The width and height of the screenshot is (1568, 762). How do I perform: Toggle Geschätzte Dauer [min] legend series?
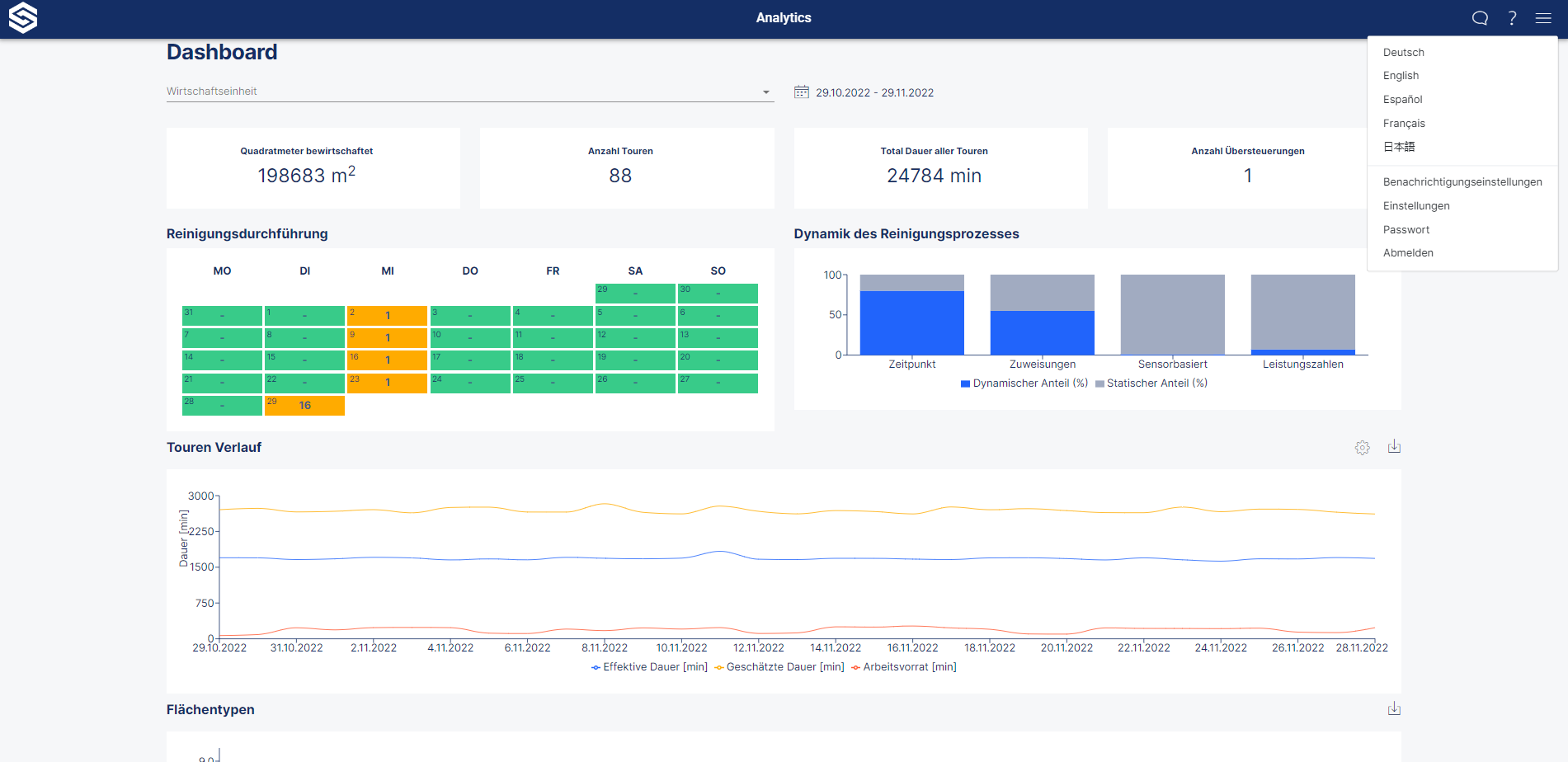coord(779,667)
